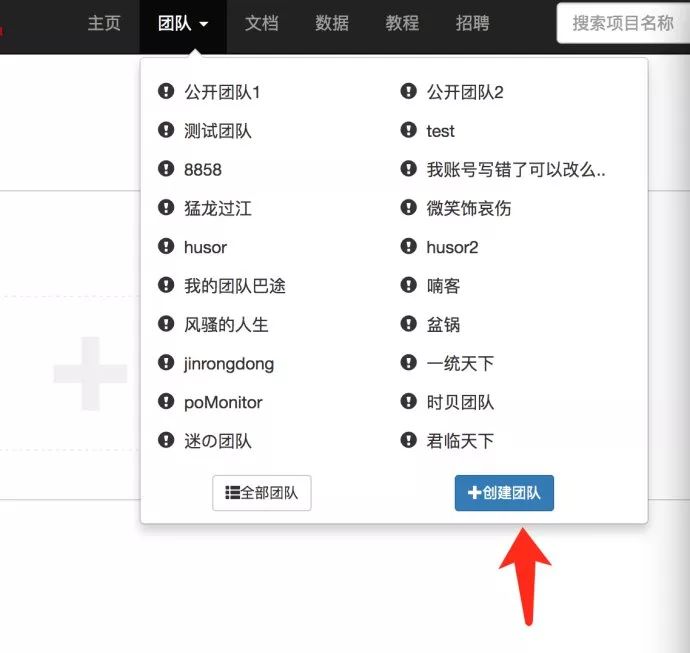Click the icon beside 迷の团队
The width and height of the screenshot is (690, 653).
coord(166,440)
